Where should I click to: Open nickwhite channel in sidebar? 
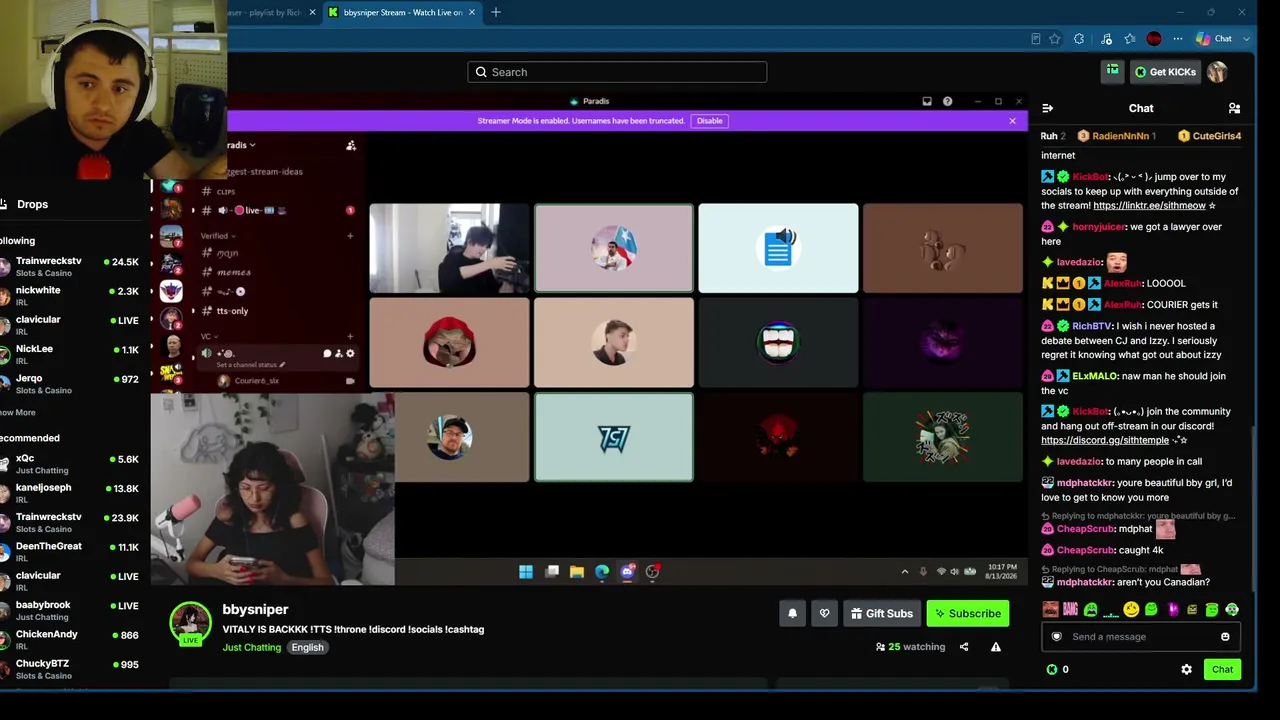(x=72, y=296)
